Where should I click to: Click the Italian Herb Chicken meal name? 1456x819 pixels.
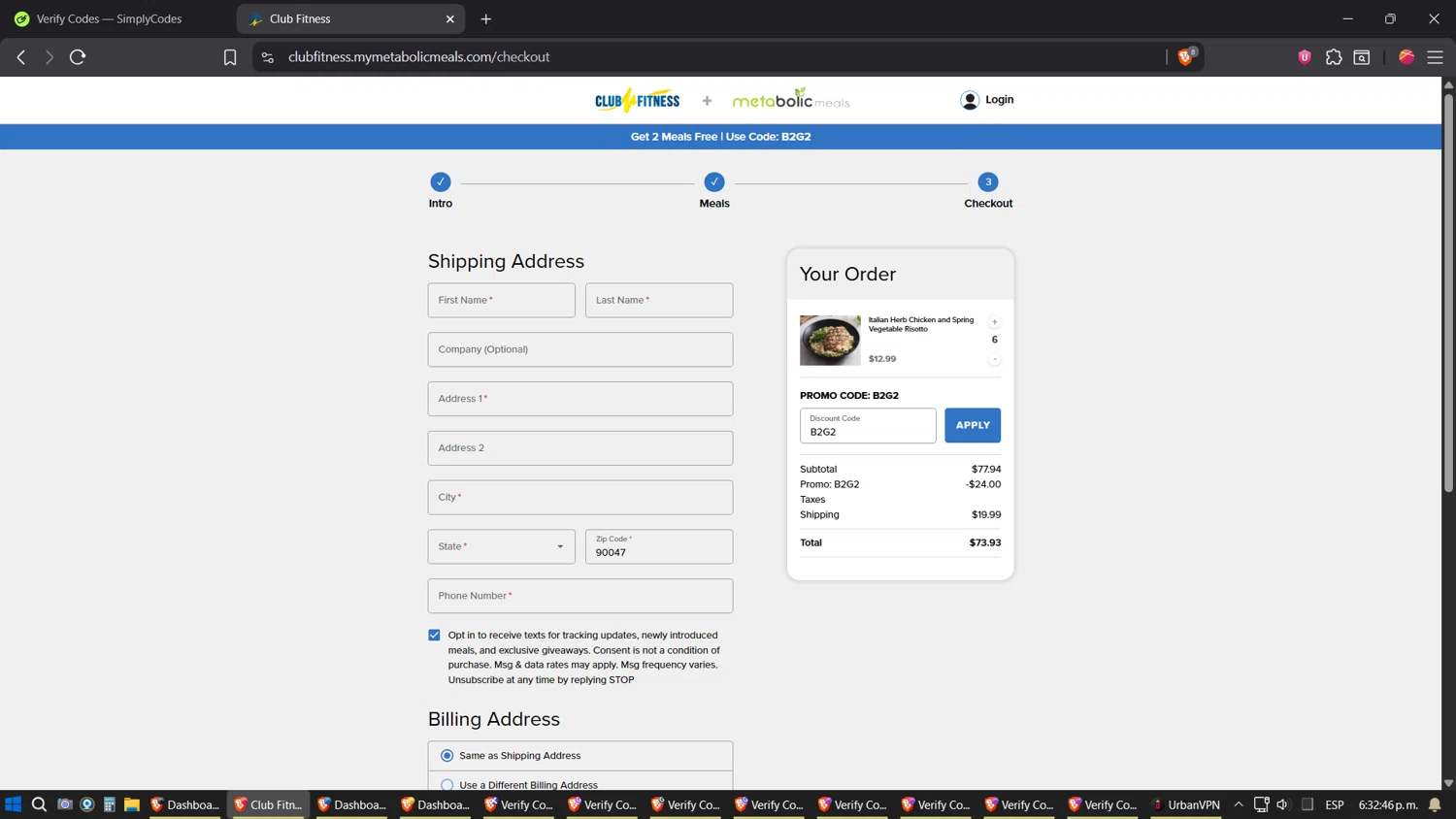pyautogui.click(x=921, y=324)
